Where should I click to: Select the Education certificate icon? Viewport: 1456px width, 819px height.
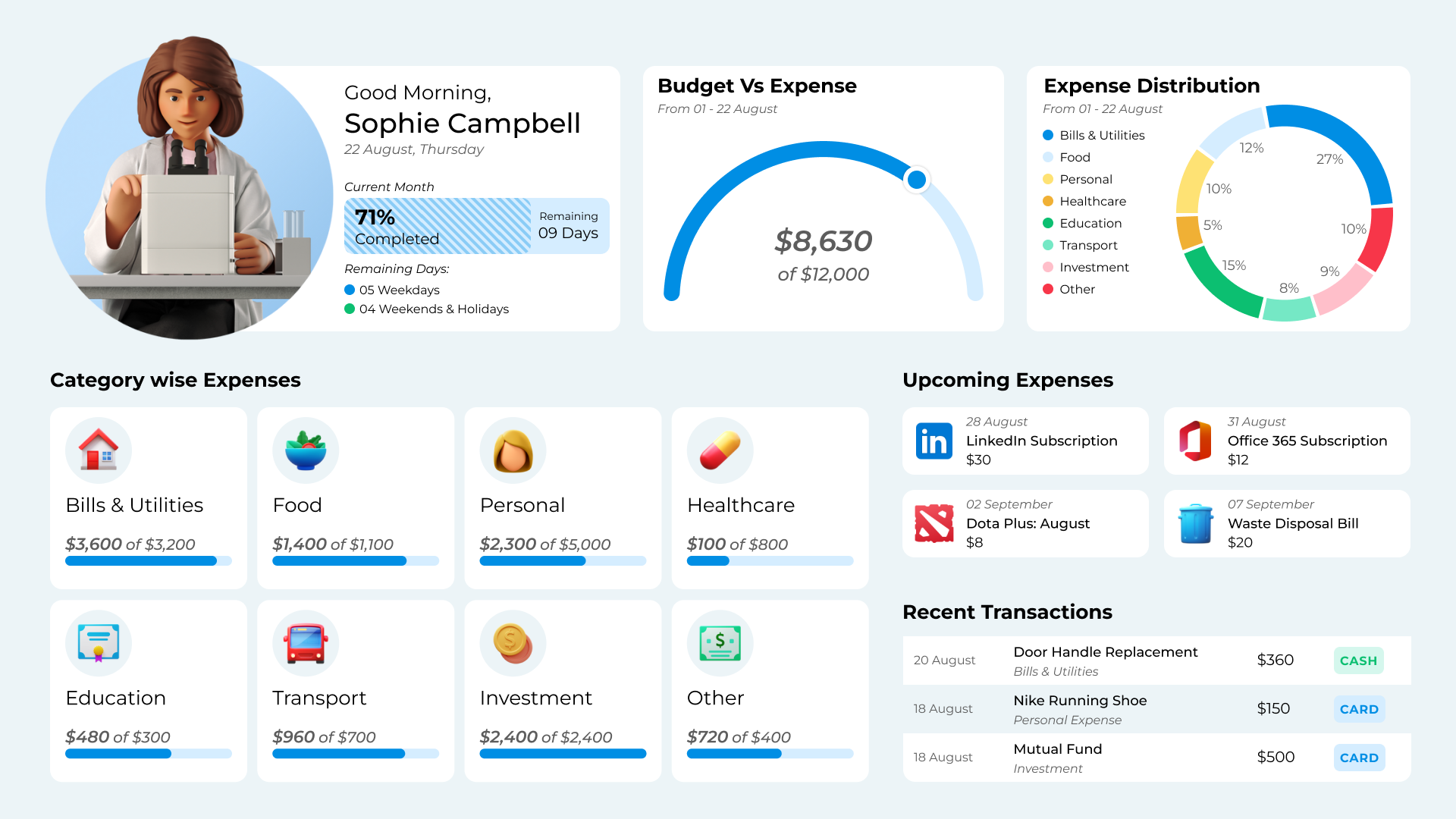click(99, 643)
